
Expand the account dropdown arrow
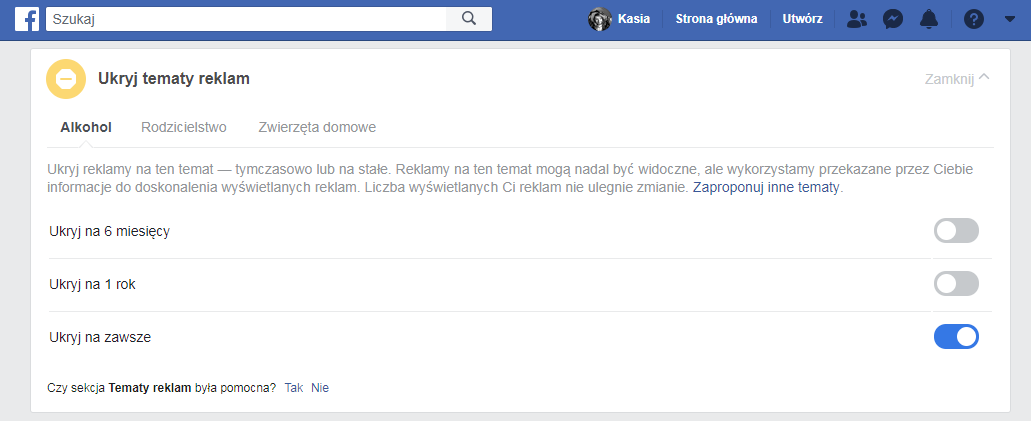(1010, 19)
